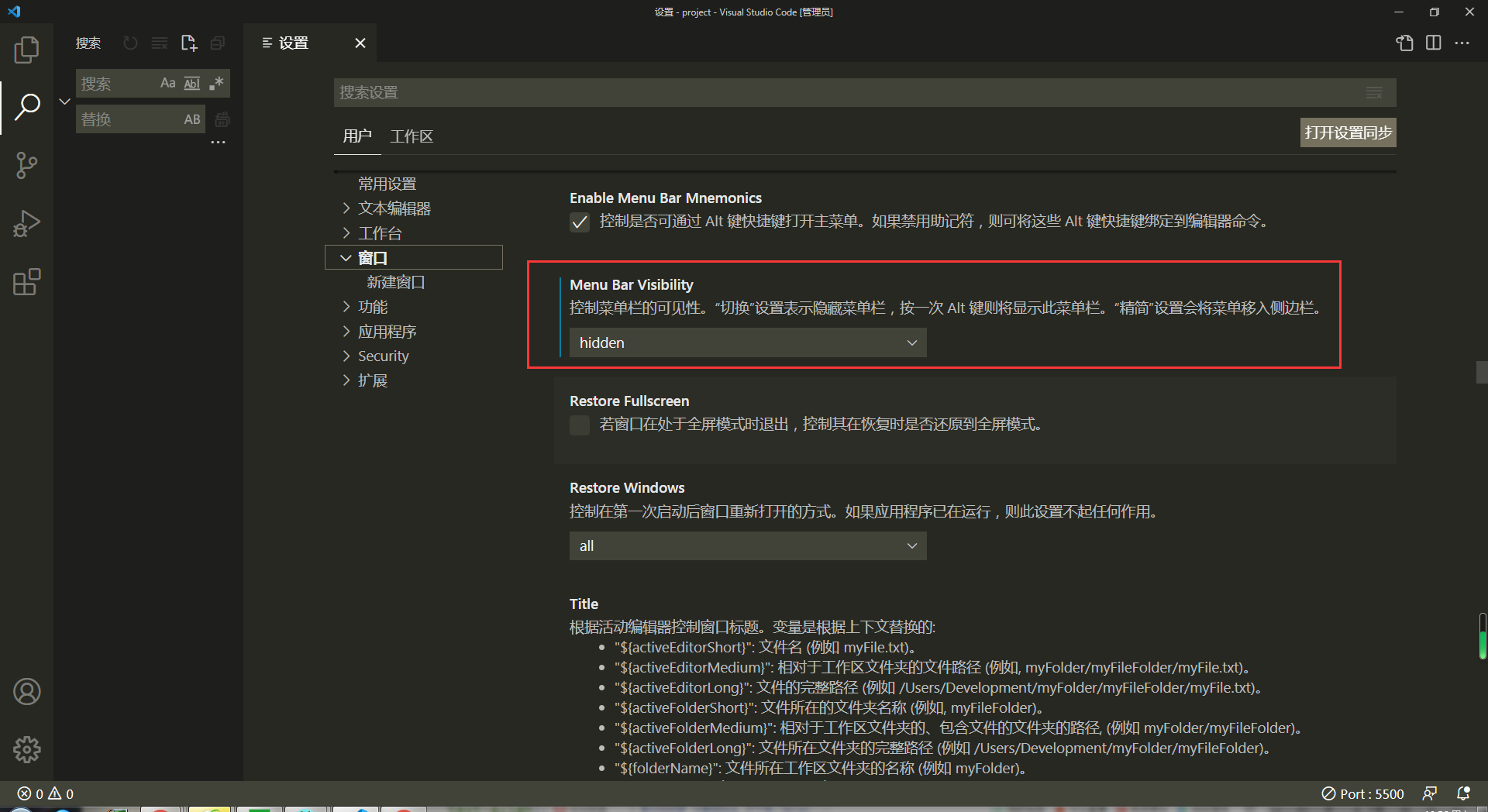
Task: Open the Source Control view
Action: click(x=26, y=165)
